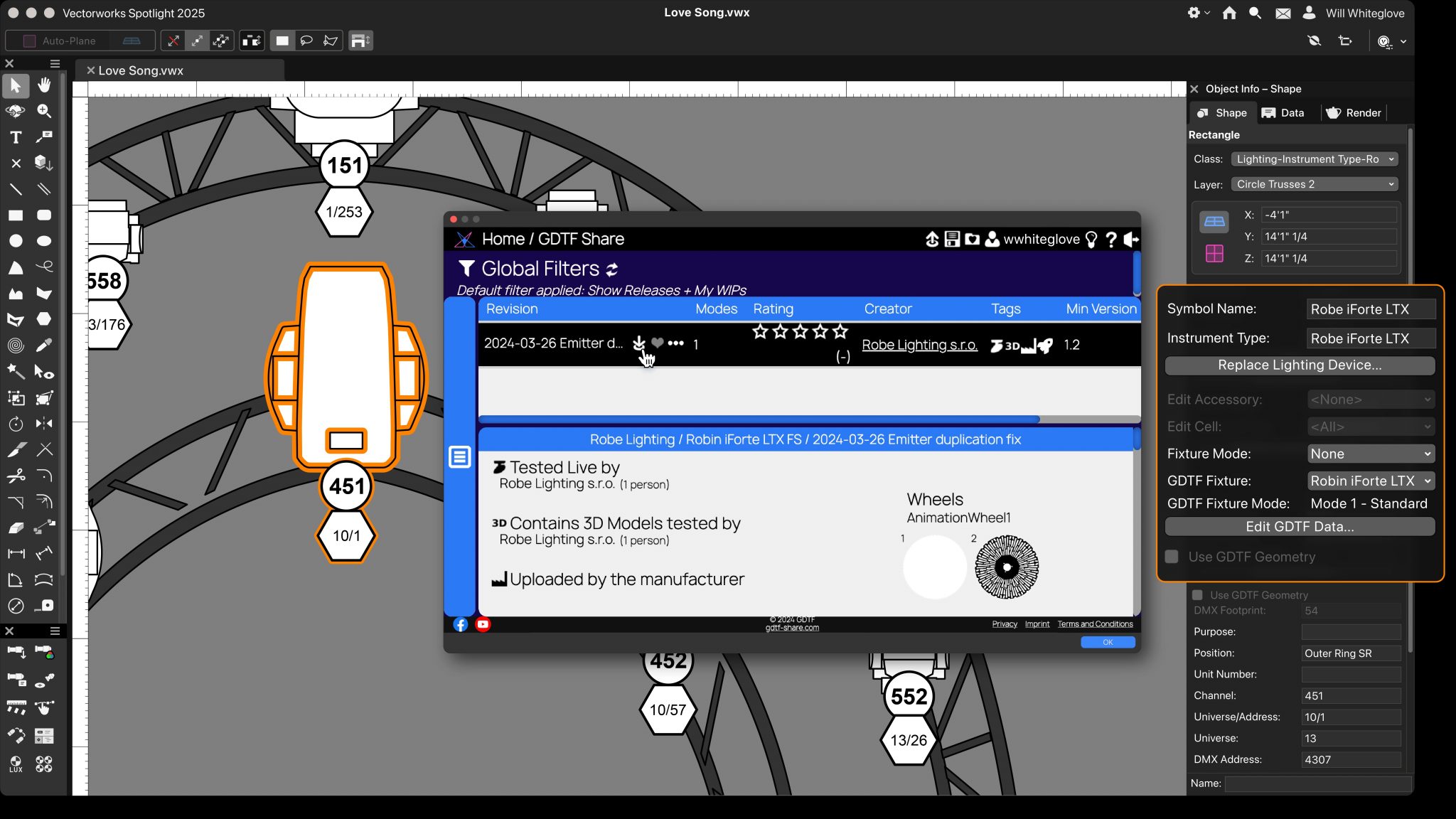Open the Facebook link icon
Screen dimensions: 1456x819
pyautogui.click(x=461, y=624)
